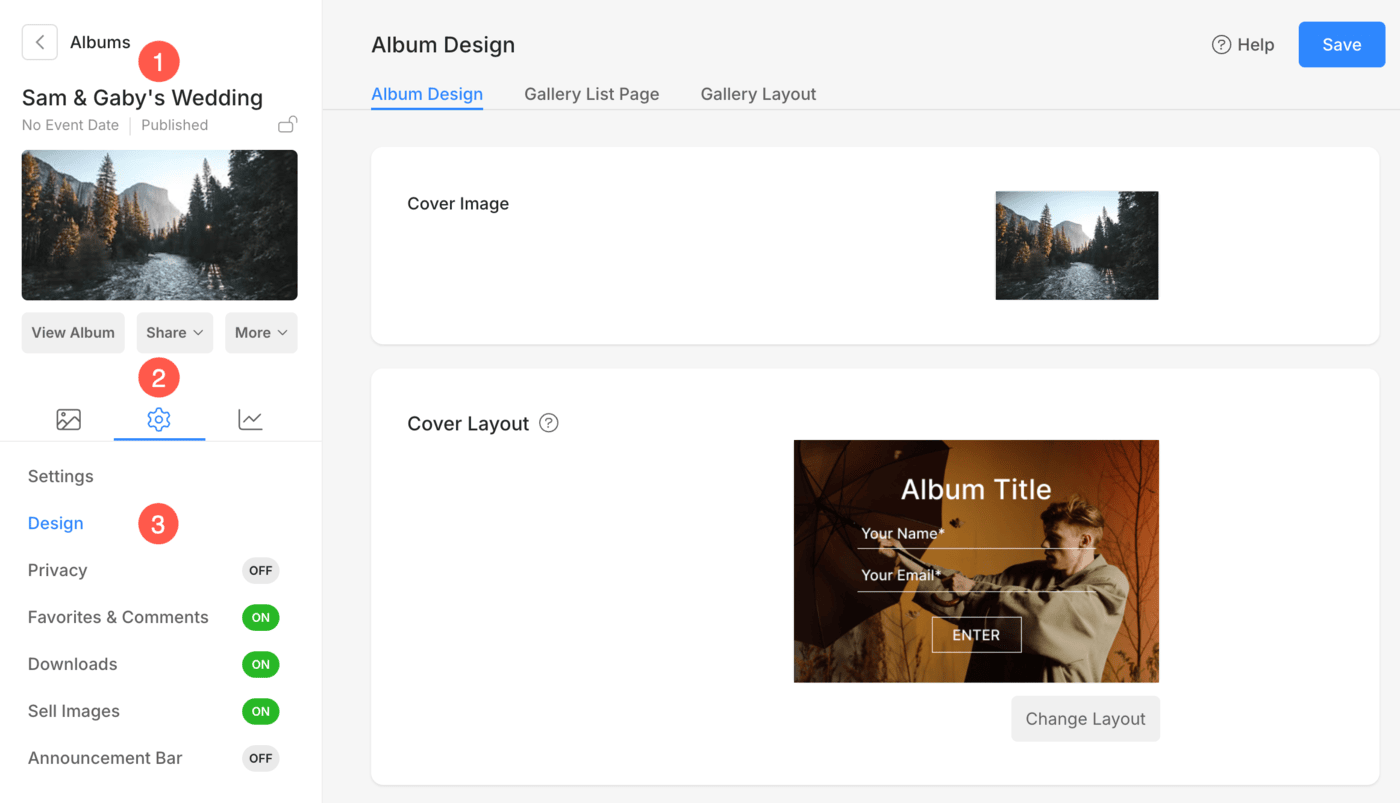The height and width of the screenshot is (803, 1400).
Task: Open Settings in the sidebar
Action: tap(61, 476)
